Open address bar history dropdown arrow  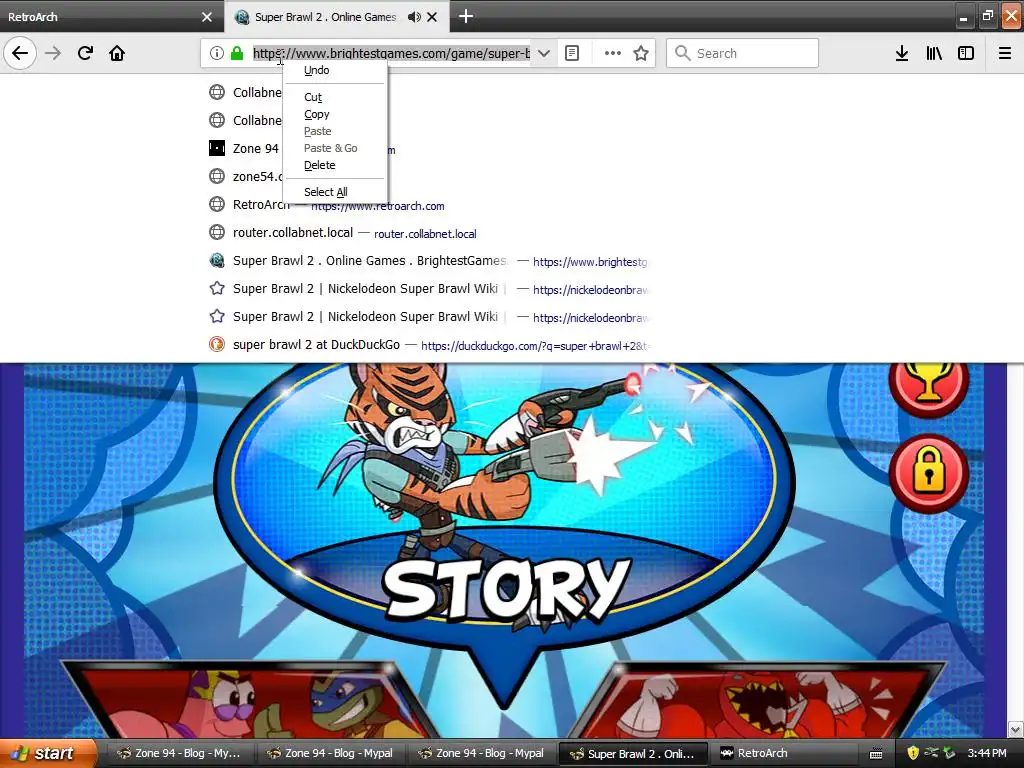[x=543, y=53]
